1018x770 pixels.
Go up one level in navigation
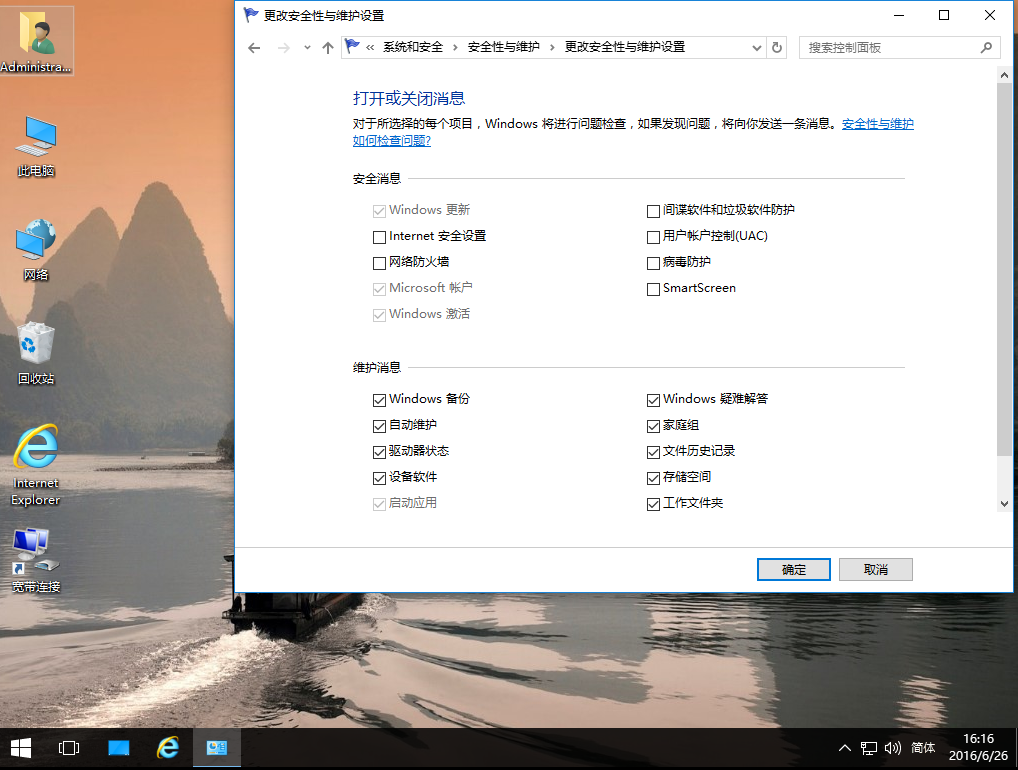[x=328, y=47]
